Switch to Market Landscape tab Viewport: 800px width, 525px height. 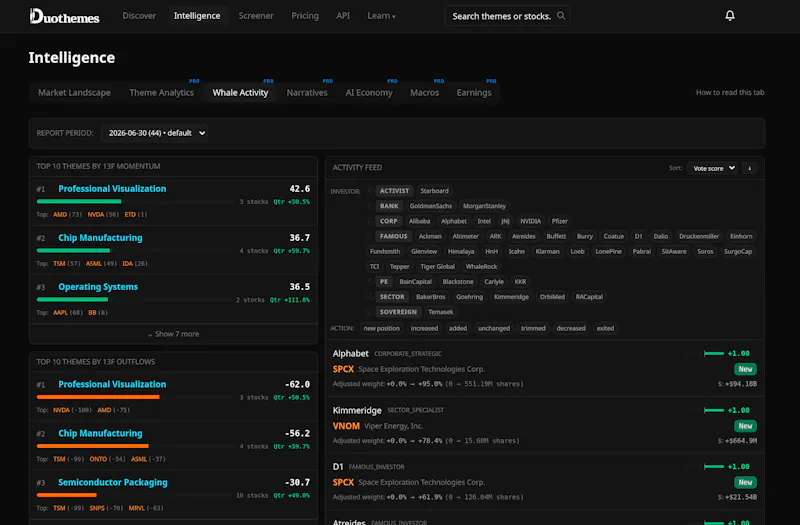(74, 93)
